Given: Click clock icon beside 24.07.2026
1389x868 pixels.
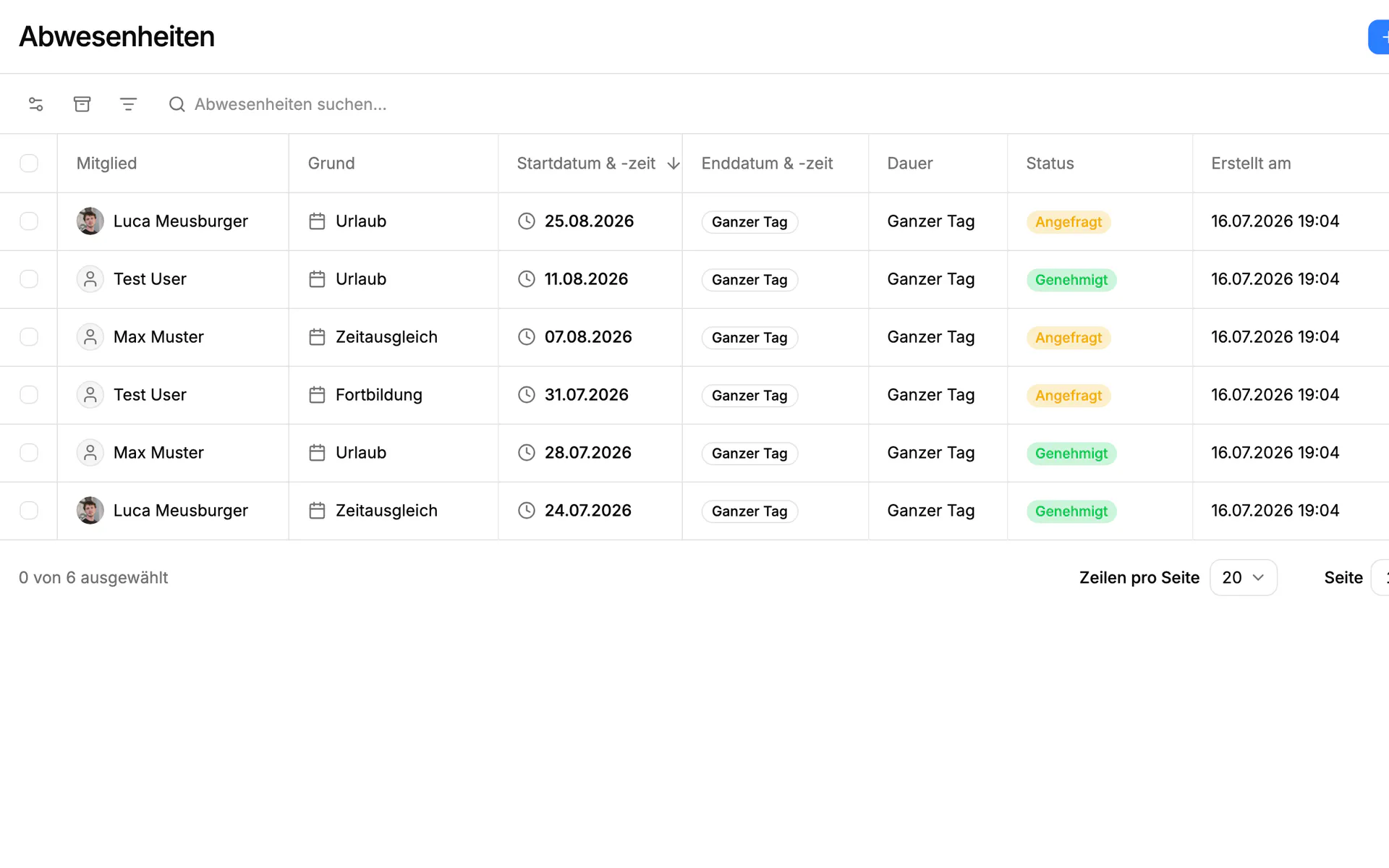Looking at the screenshot, I should 527,511.
